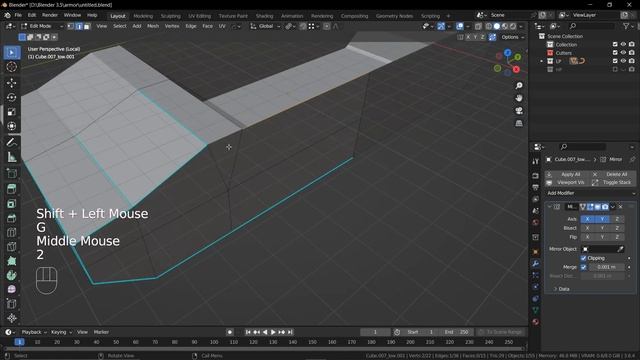Select the Knife tool
Viewport: 640px width, 360px height.
[x=12, y=247]
